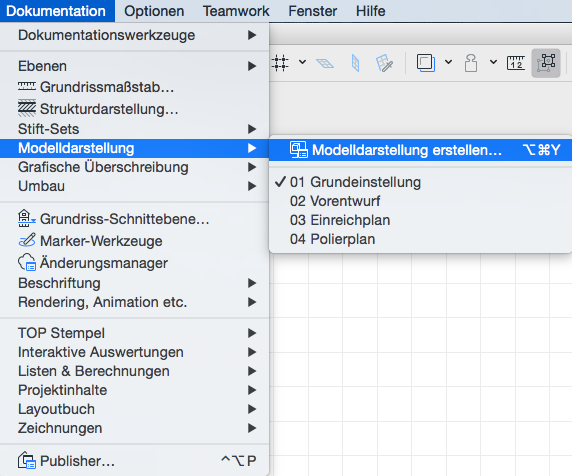Click the Strukturdarstellung hatch icon
This screenshot has height=476, width=572.
pos(27,108)
